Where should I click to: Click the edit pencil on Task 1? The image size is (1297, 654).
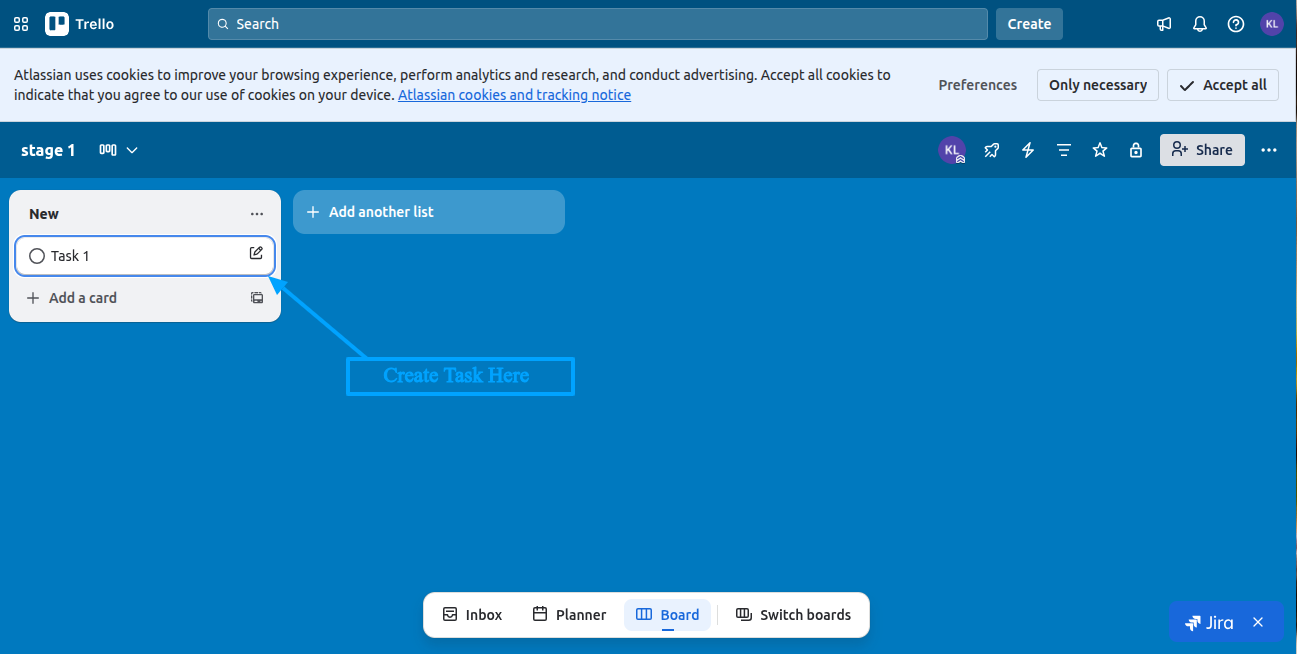click(256, 253)
